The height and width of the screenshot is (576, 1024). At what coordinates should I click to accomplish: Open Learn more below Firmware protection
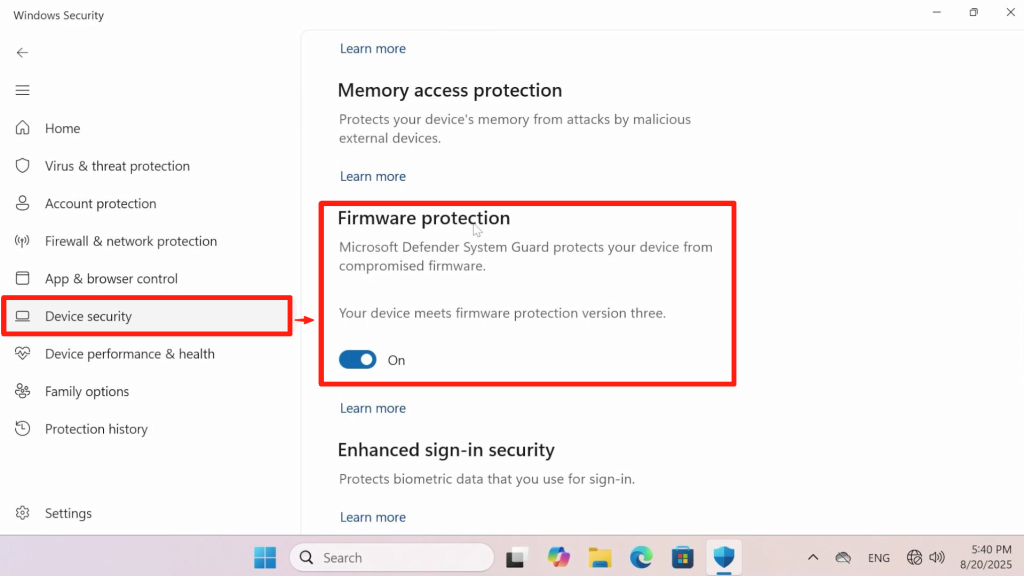372,408
